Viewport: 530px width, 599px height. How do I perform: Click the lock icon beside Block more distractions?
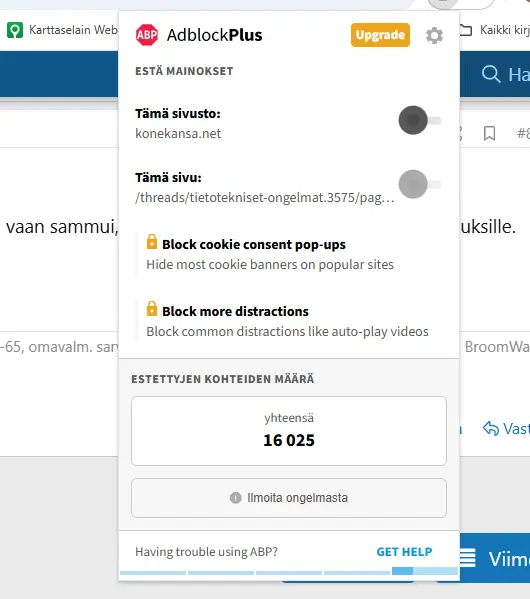pyautogui.click(x=152, y=309)
